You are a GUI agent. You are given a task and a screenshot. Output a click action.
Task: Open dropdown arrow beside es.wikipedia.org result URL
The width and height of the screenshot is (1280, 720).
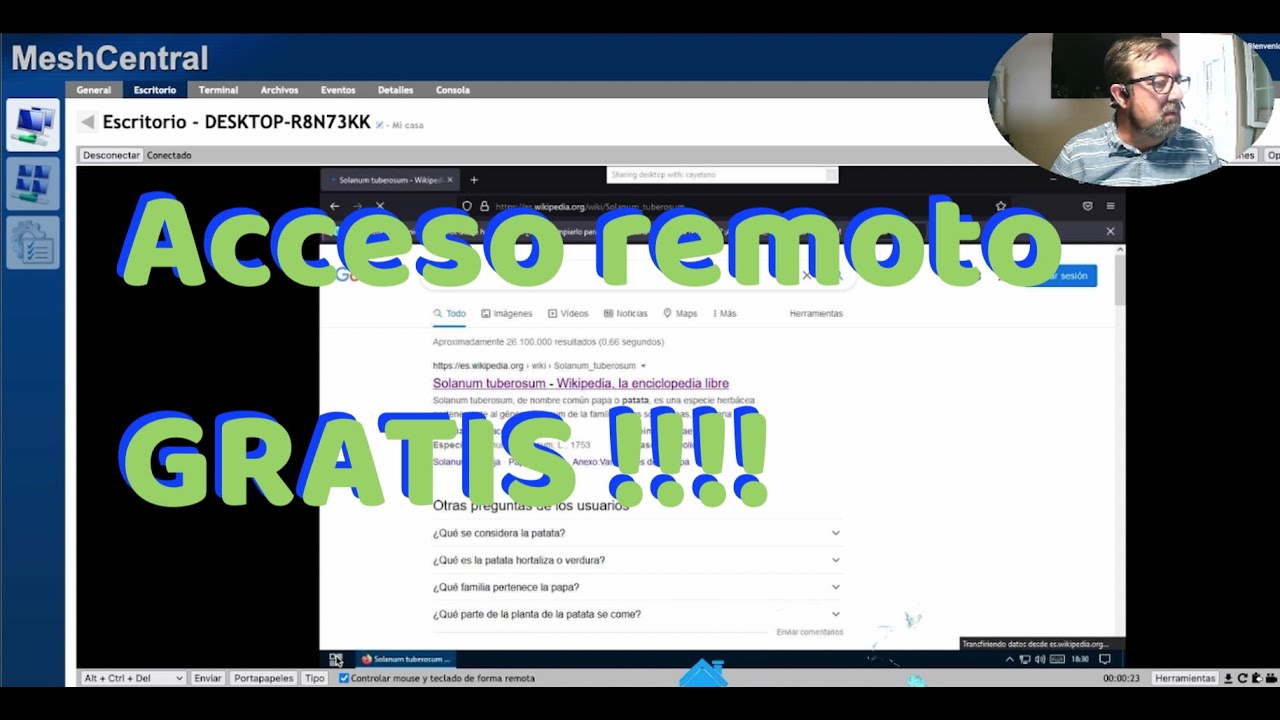point(643,366)
